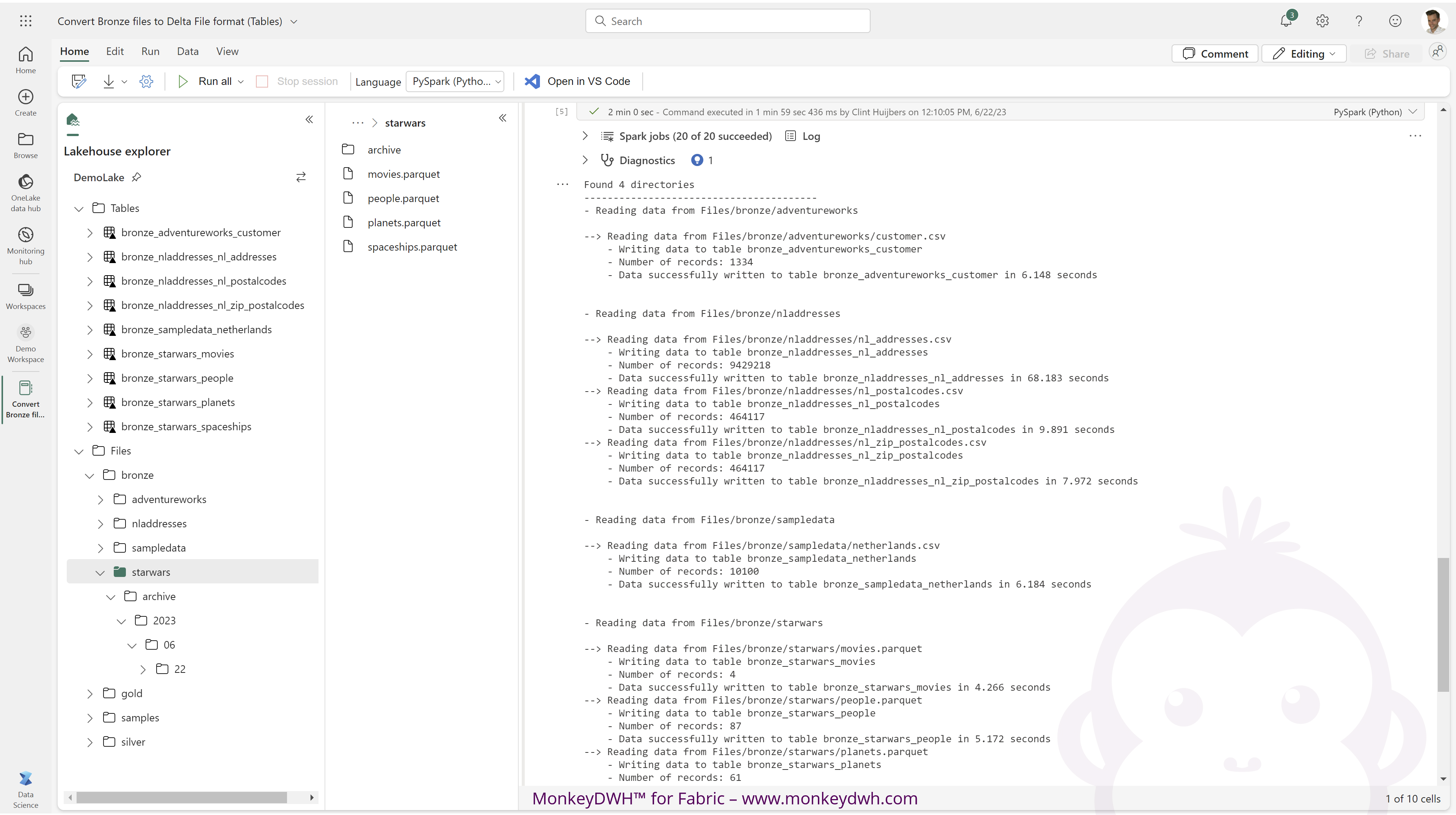Switch to the View tab
Screen dimensions: 1456x815
point(227,52)
